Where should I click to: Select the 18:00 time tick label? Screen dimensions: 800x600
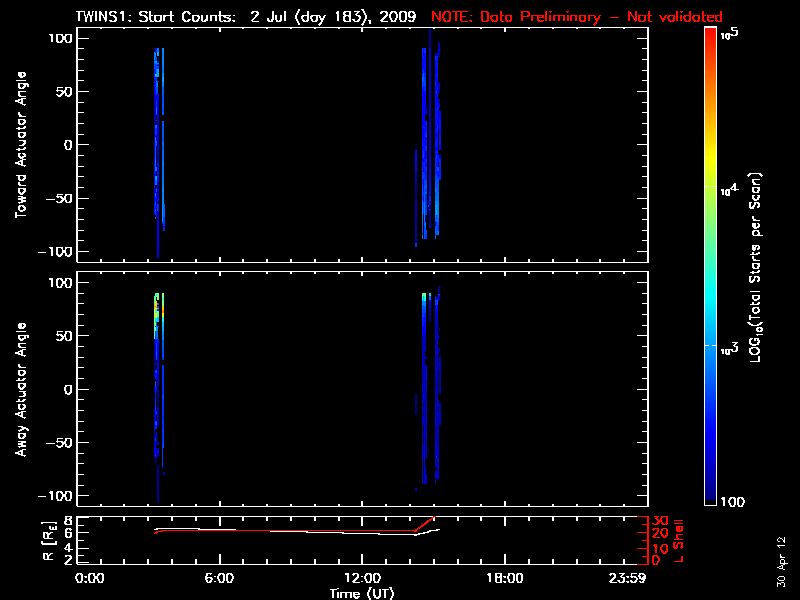point(504,578)
